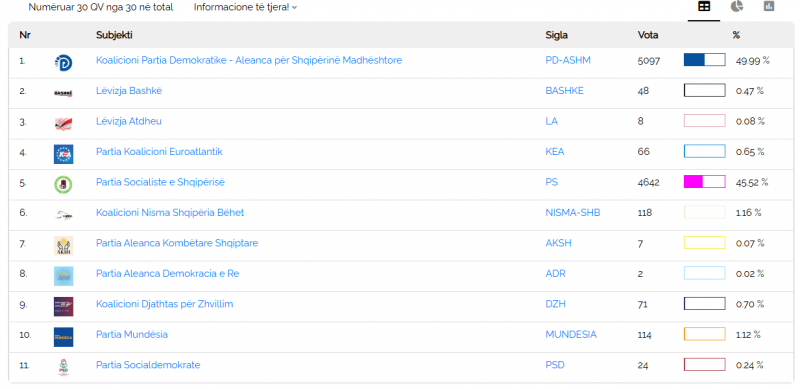
Task: Switch to pie chart view icon
Action: point(736,7)
